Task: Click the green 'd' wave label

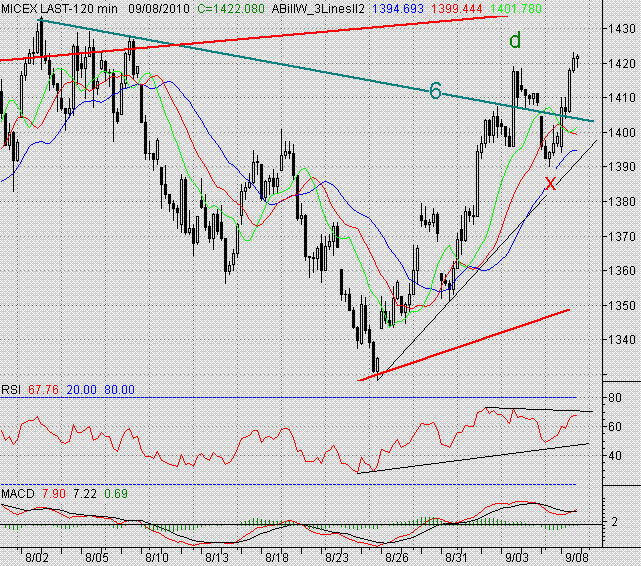Action: click(x=515, y=40)
